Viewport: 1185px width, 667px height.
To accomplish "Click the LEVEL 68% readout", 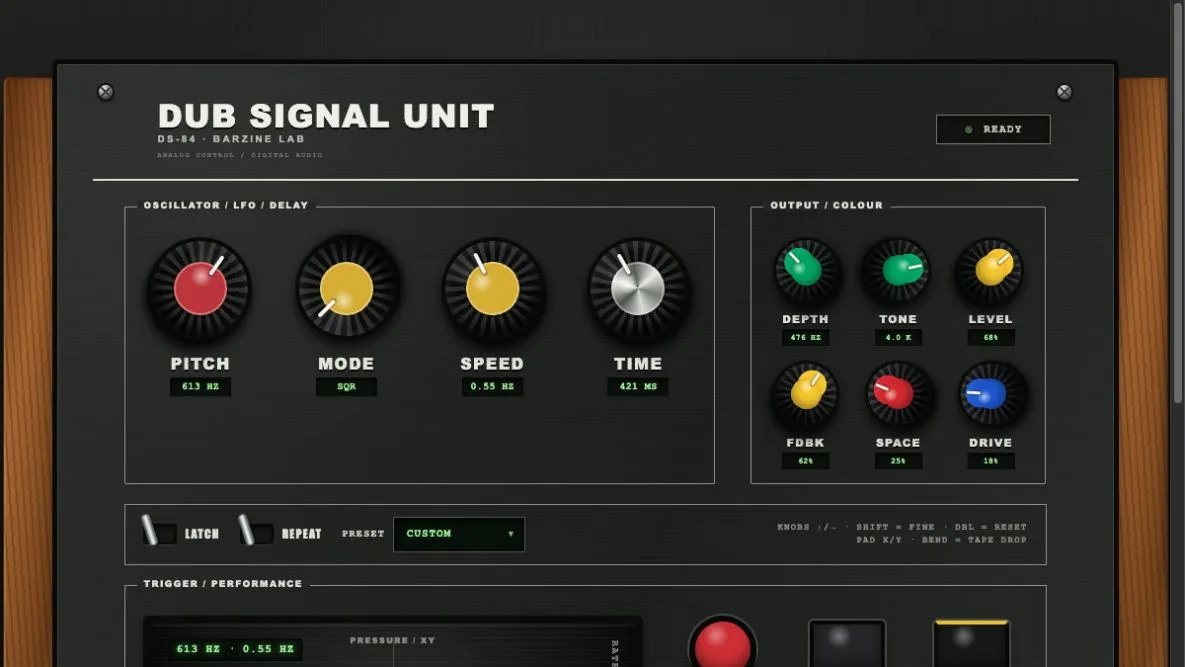I will [x=991, y=338].
